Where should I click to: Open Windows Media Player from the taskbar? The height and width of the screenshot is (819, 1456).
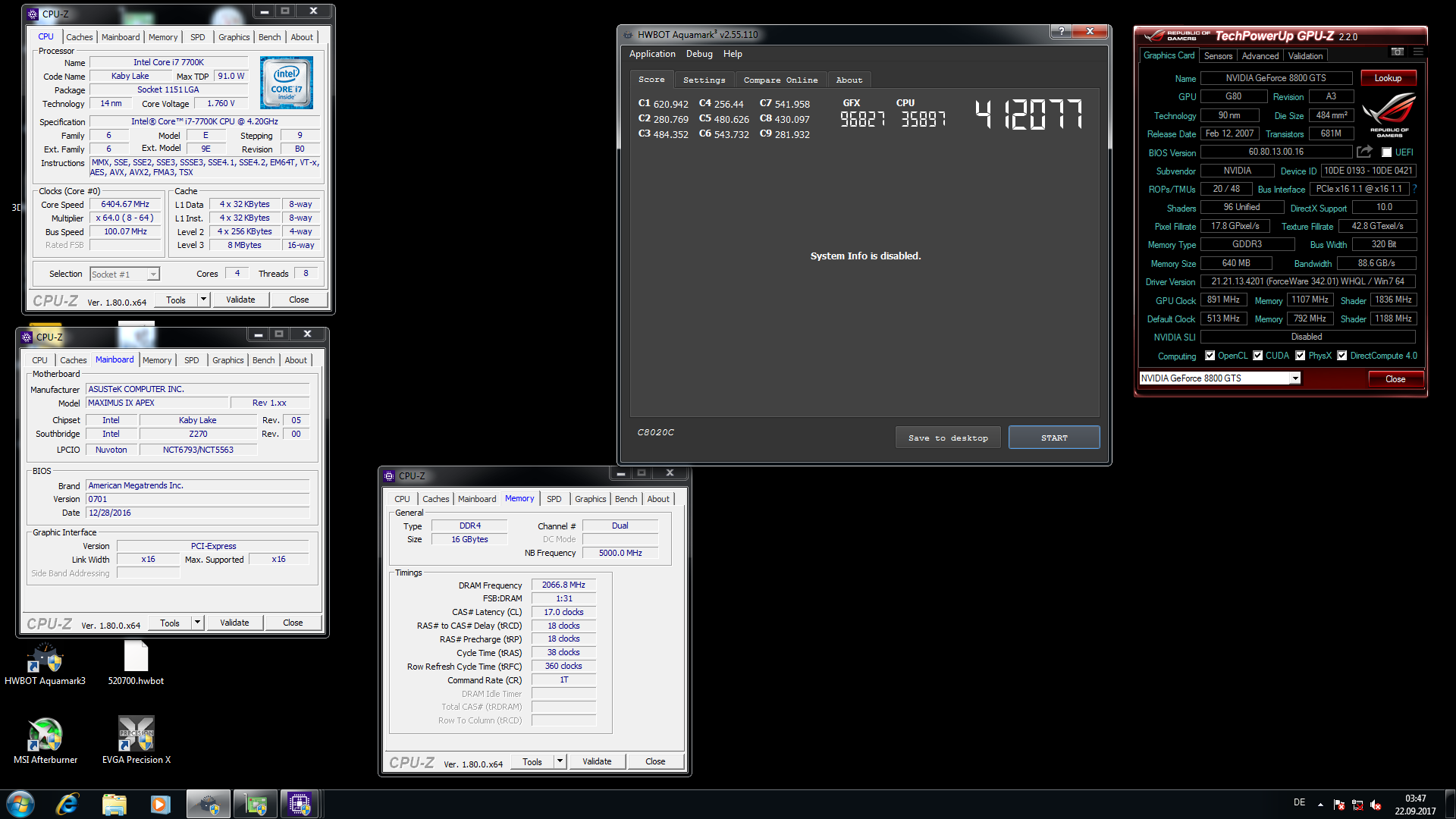click(x=160, y=804)
